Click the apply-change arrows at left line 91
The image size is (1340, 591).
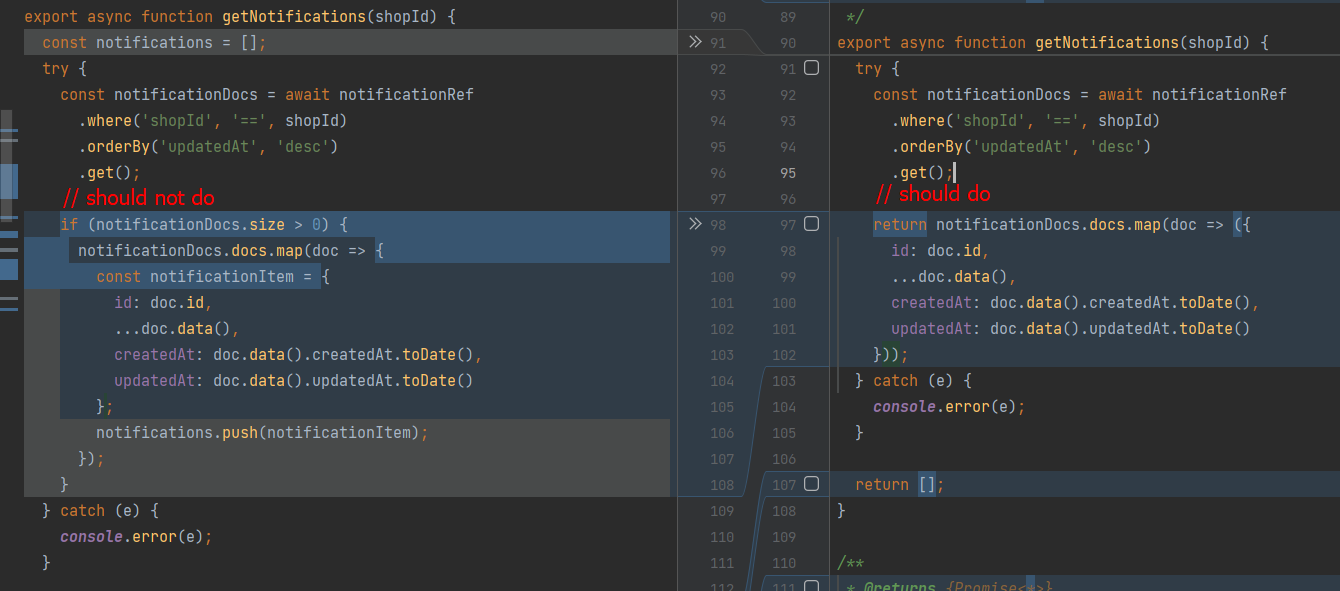[696, 42]
